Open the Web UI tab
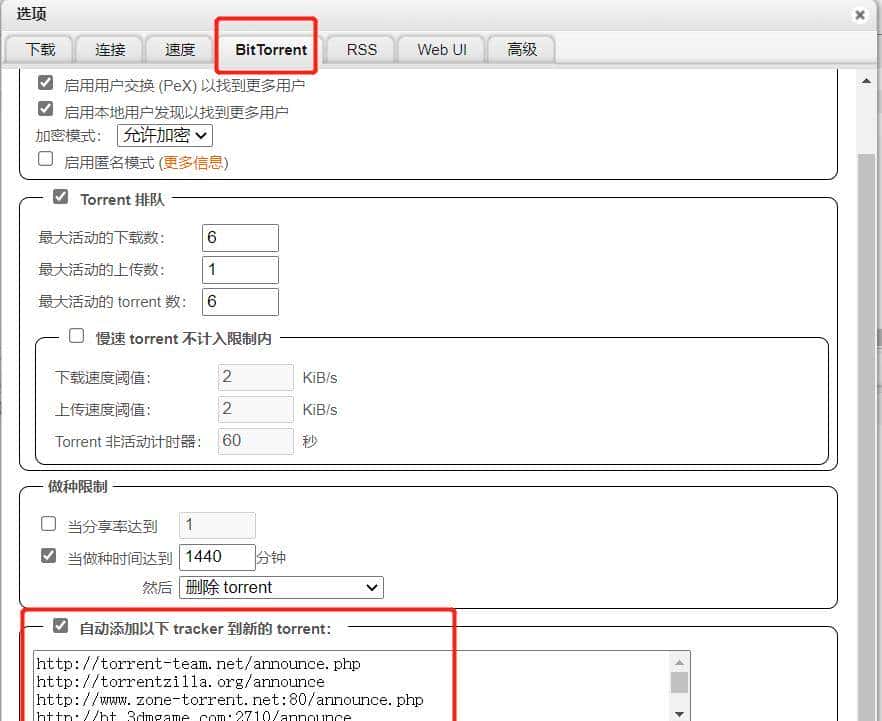 [441, 49]
